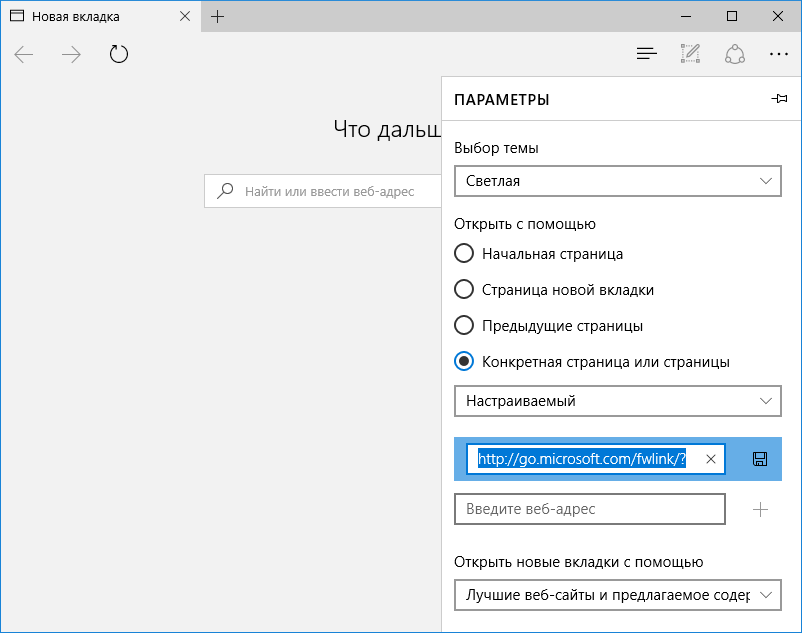Open the Share icon in toolbar
802x633 pixels.
tap(735, 54)
